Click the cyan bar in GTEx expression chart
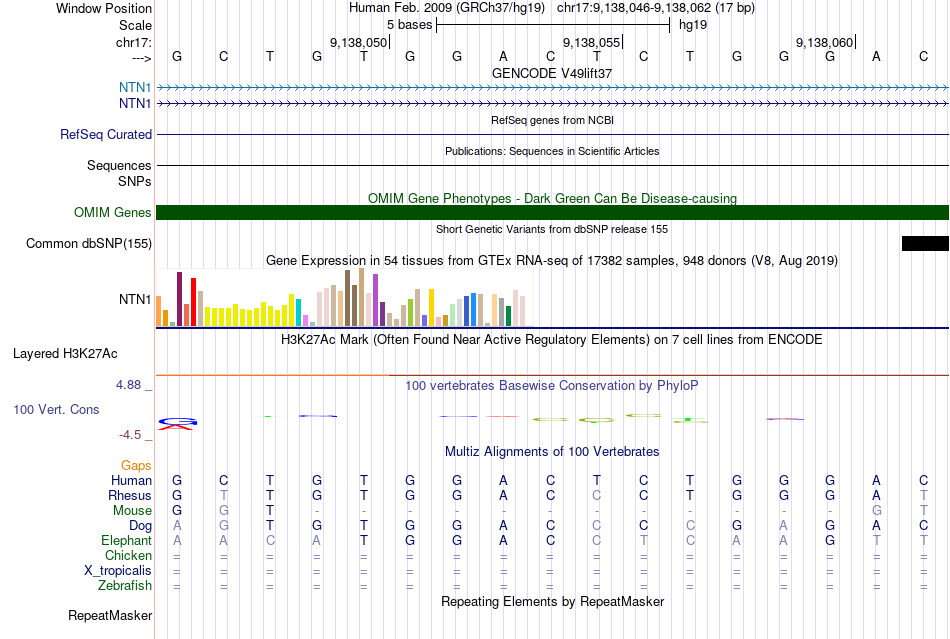Viewport: 950px width, 639px height. (x=298, y=313)
